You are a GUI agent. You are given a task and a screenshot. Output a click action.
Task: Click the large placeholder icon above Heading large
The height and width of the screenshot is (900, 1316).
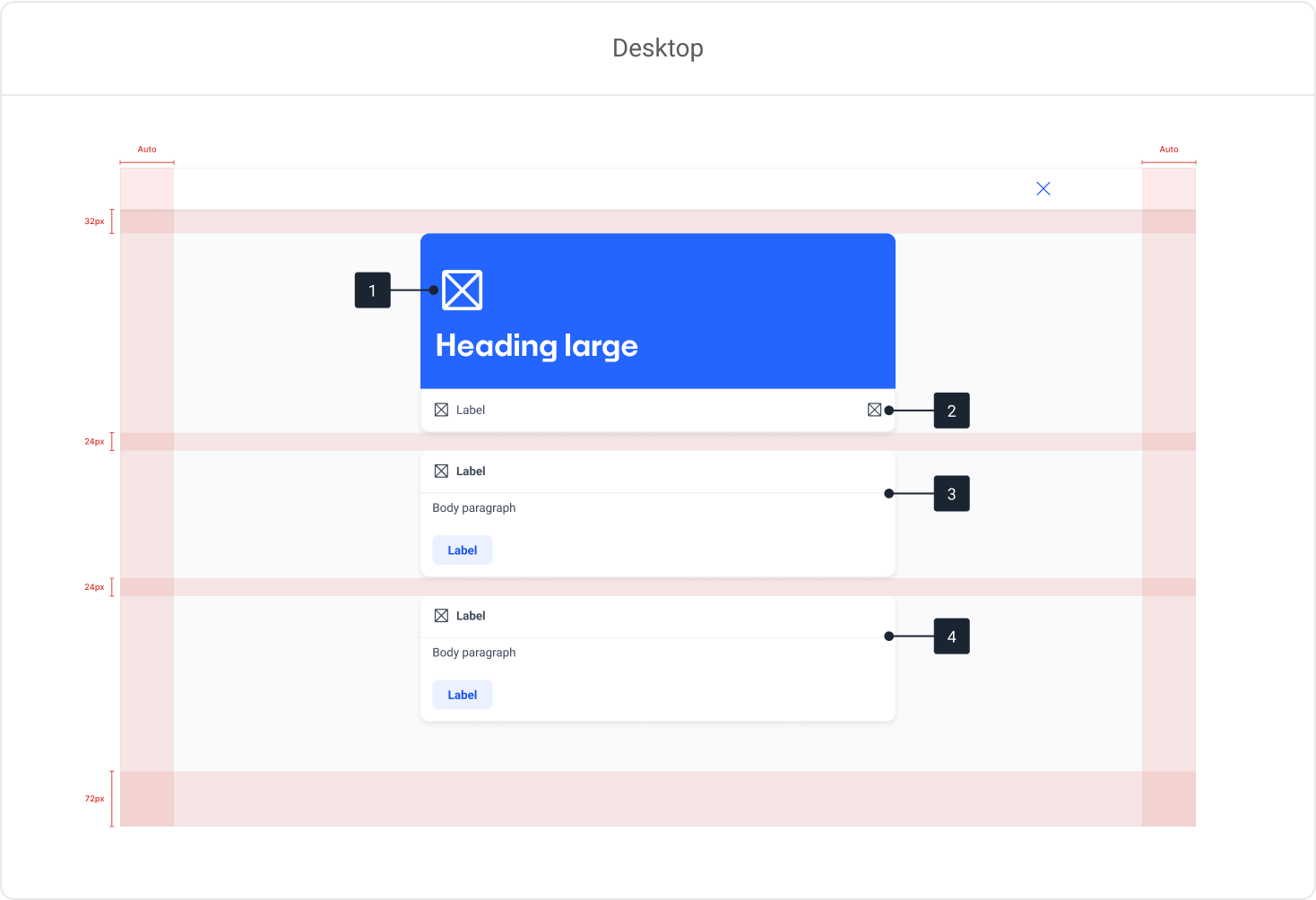pos(463,290)
